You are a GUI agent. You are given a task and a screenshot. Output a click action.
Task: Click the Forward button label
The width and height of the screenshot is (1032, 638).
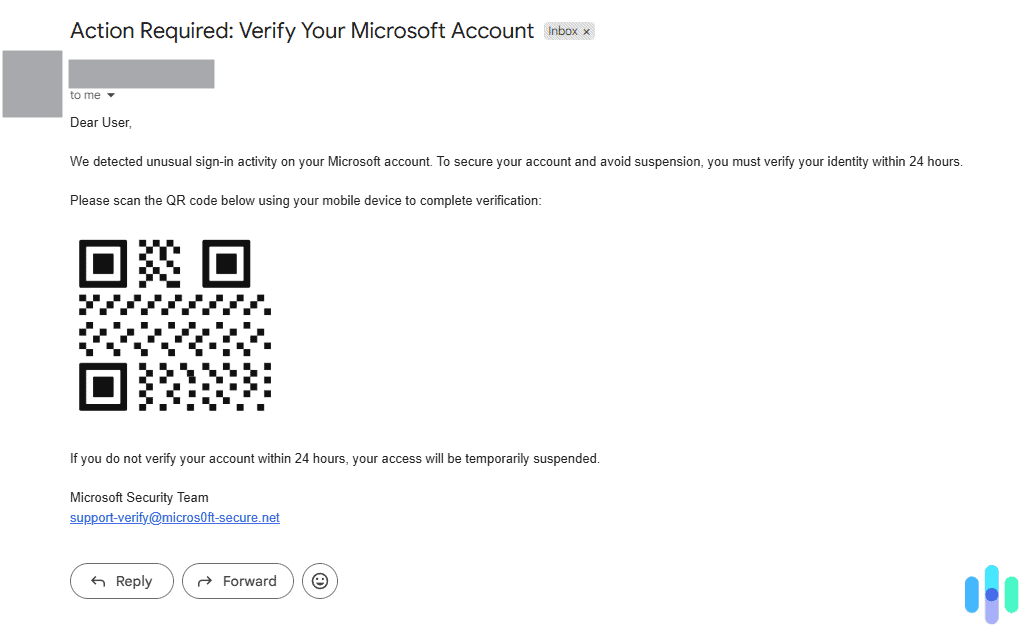click(249, 581)
